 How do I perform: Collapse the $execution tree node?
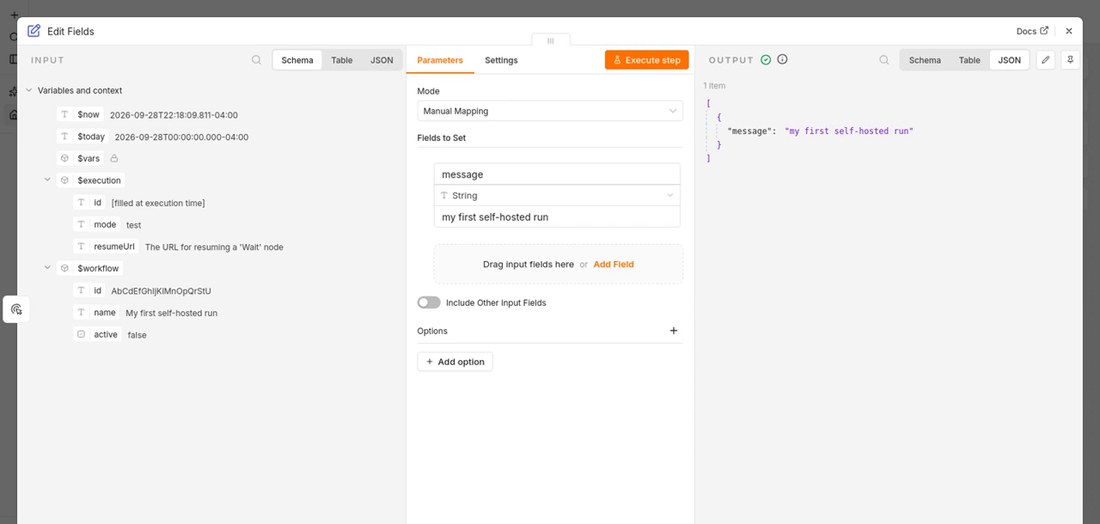tap(48, 180)
